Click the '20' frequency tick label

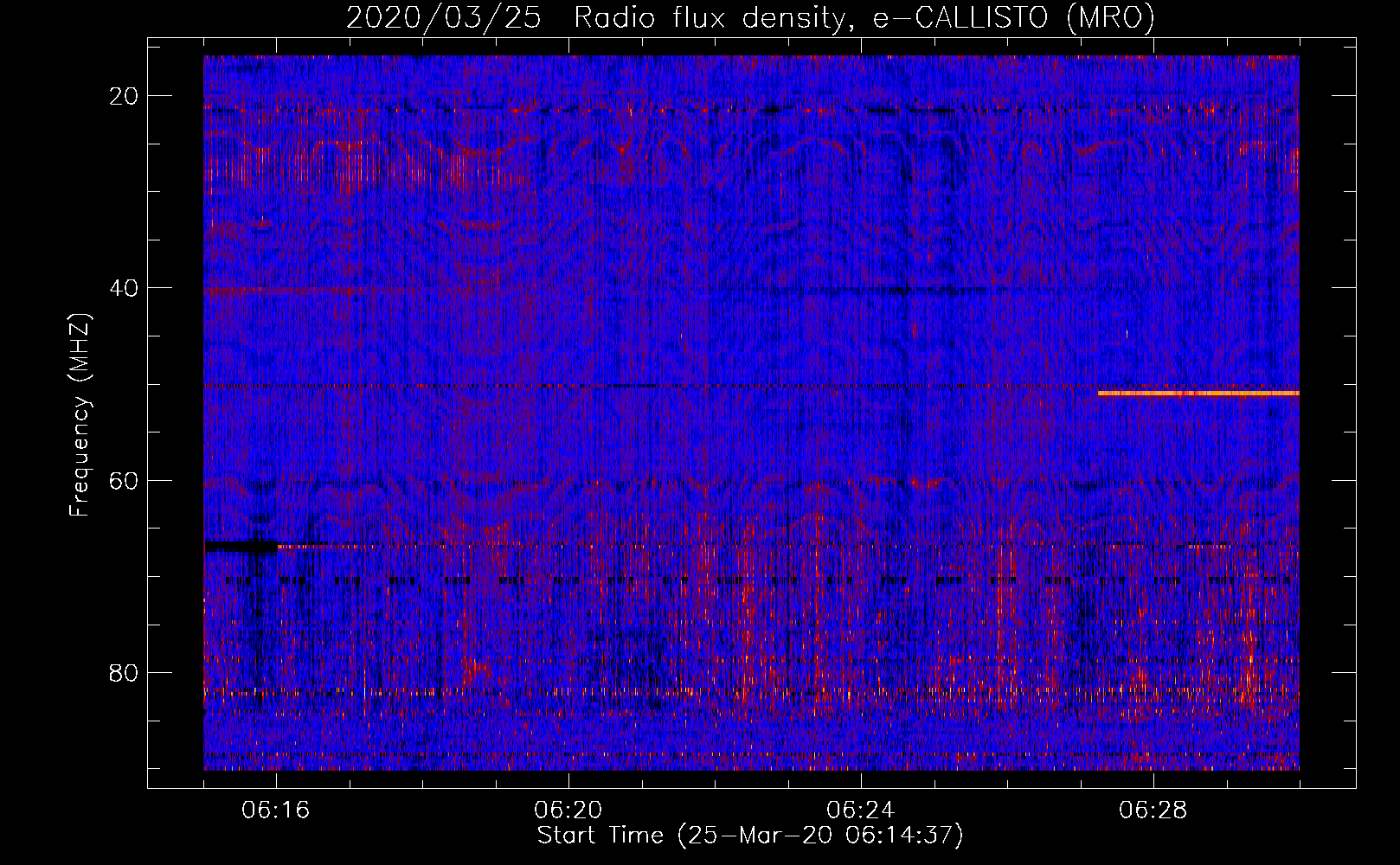click(x=125, y=96)
